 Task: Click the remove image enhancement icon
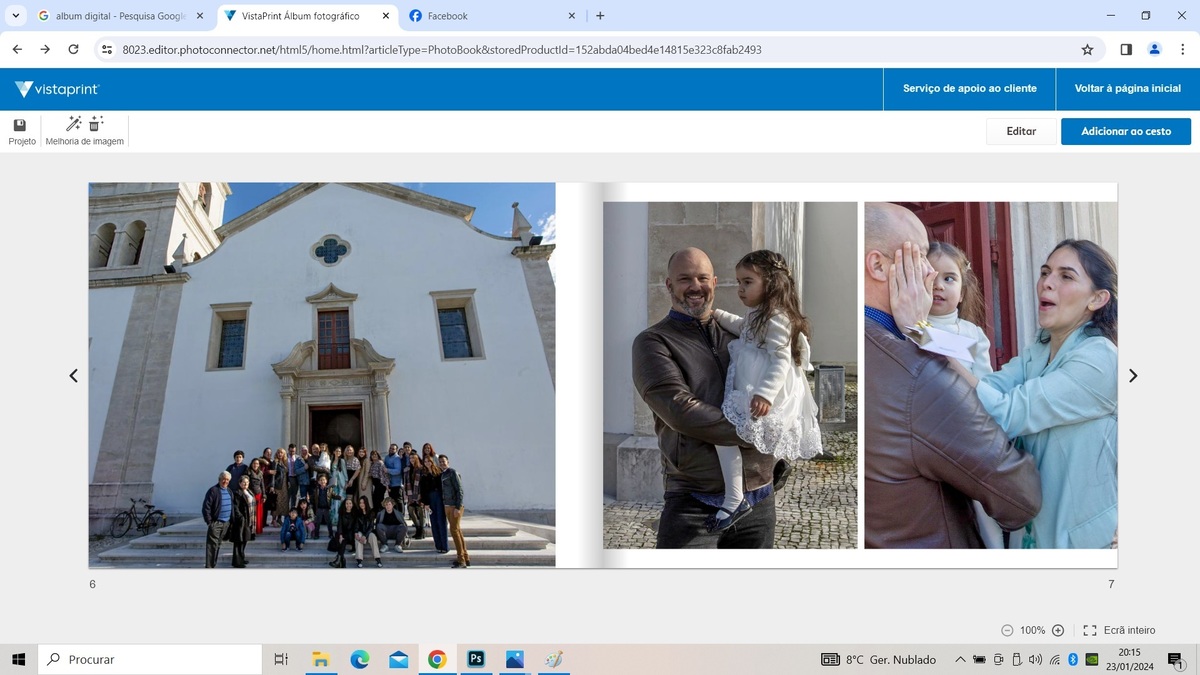point(96,124)
